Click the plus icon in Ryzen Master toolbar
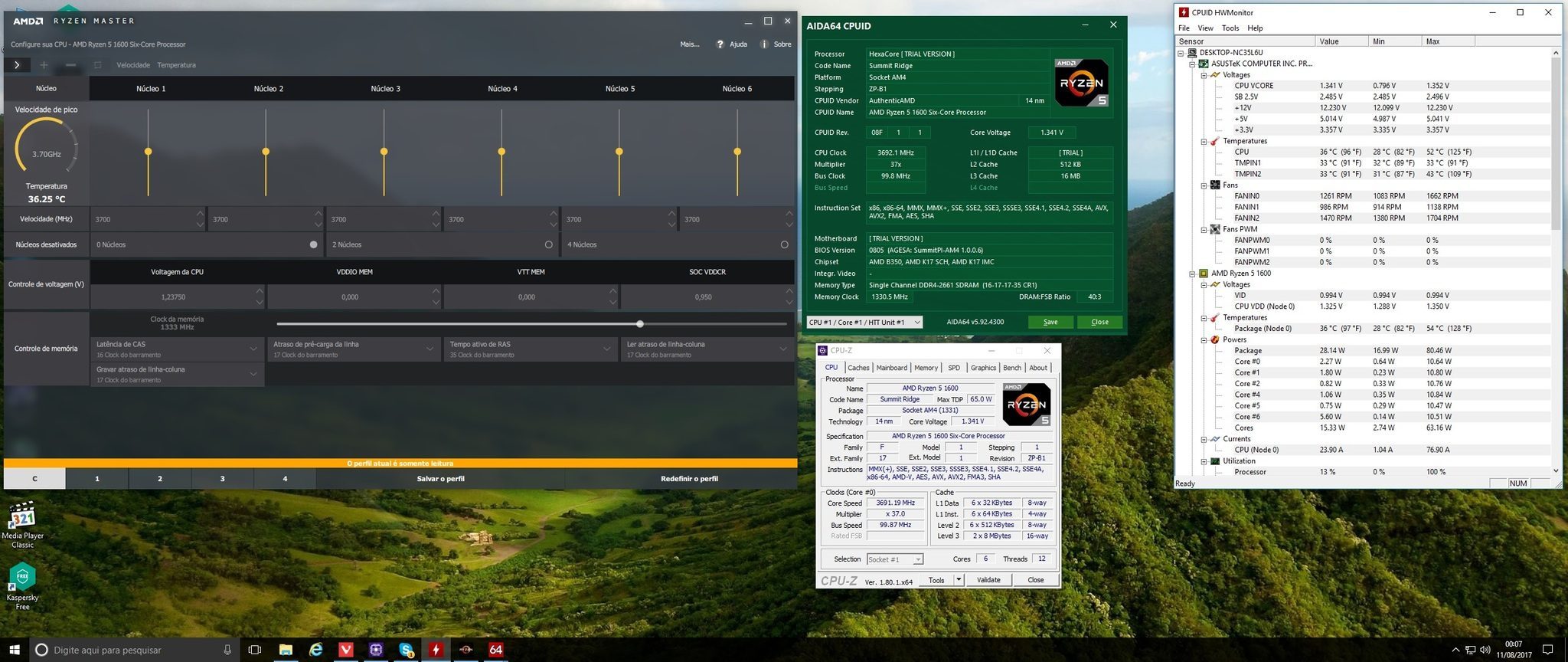This screenshot has height=662, width=1568. tap(44, 65)
